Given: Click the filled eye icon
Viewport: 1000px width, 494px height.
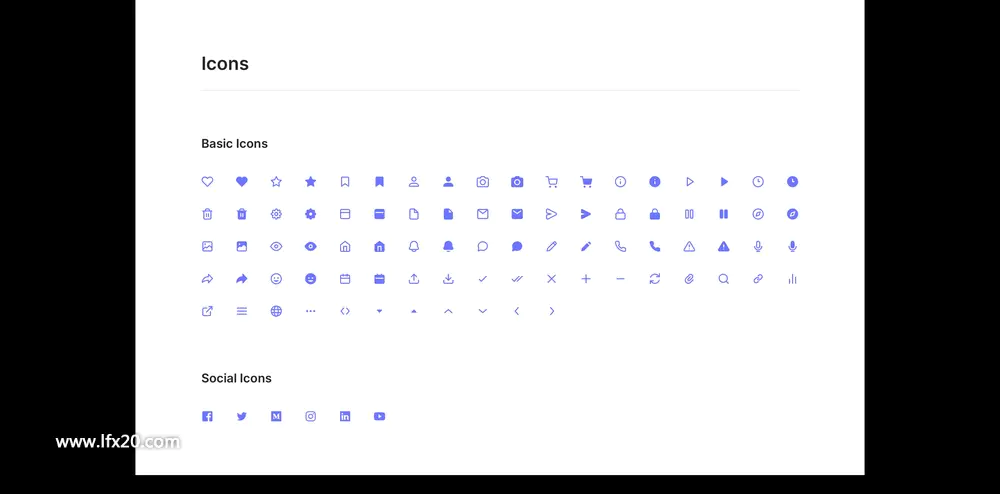Looking at the screenshot, I should (x=311, y=247).
